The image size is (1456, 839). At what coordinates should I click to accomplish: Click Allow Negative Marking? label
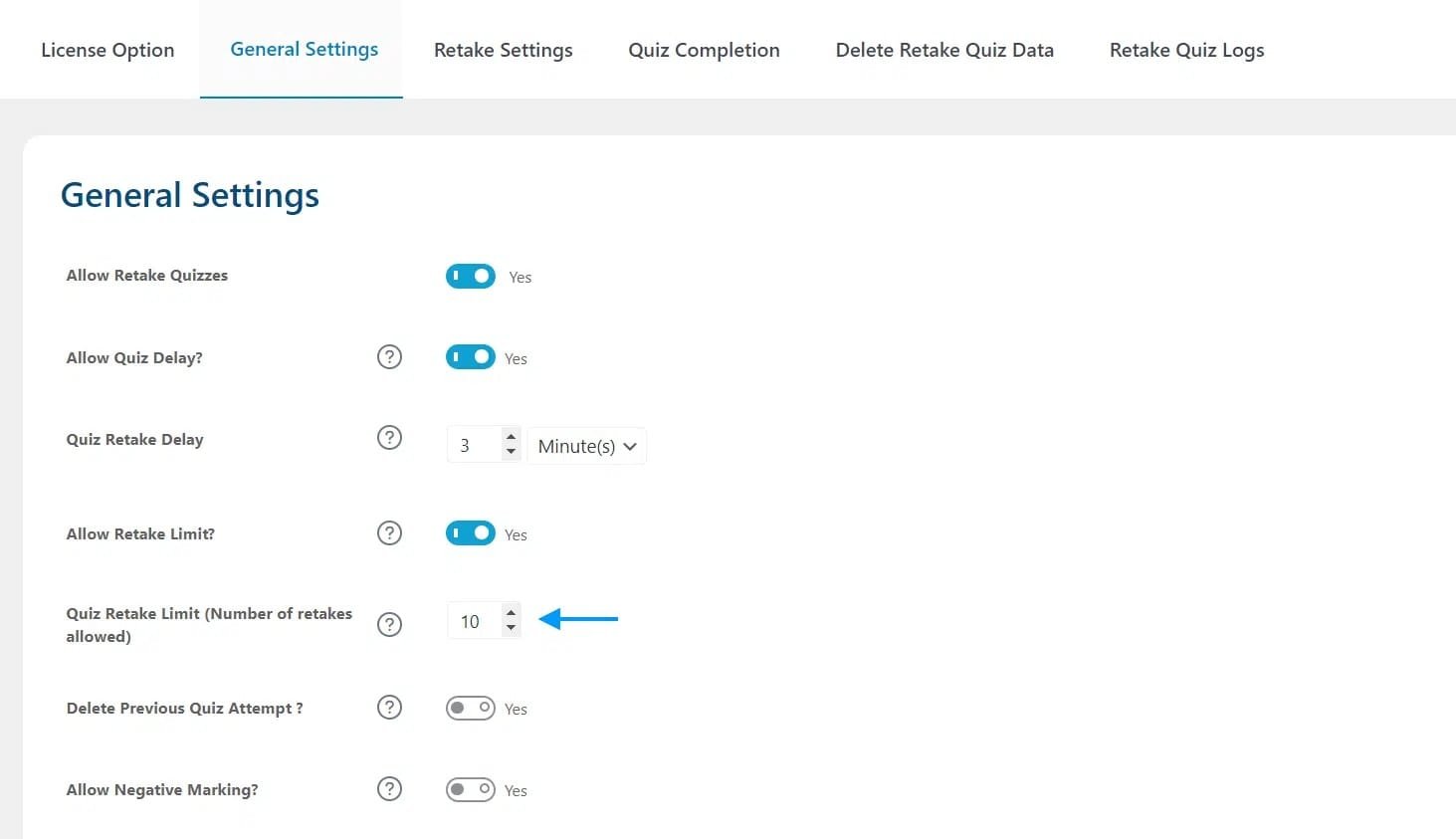[x=162, y=789]
